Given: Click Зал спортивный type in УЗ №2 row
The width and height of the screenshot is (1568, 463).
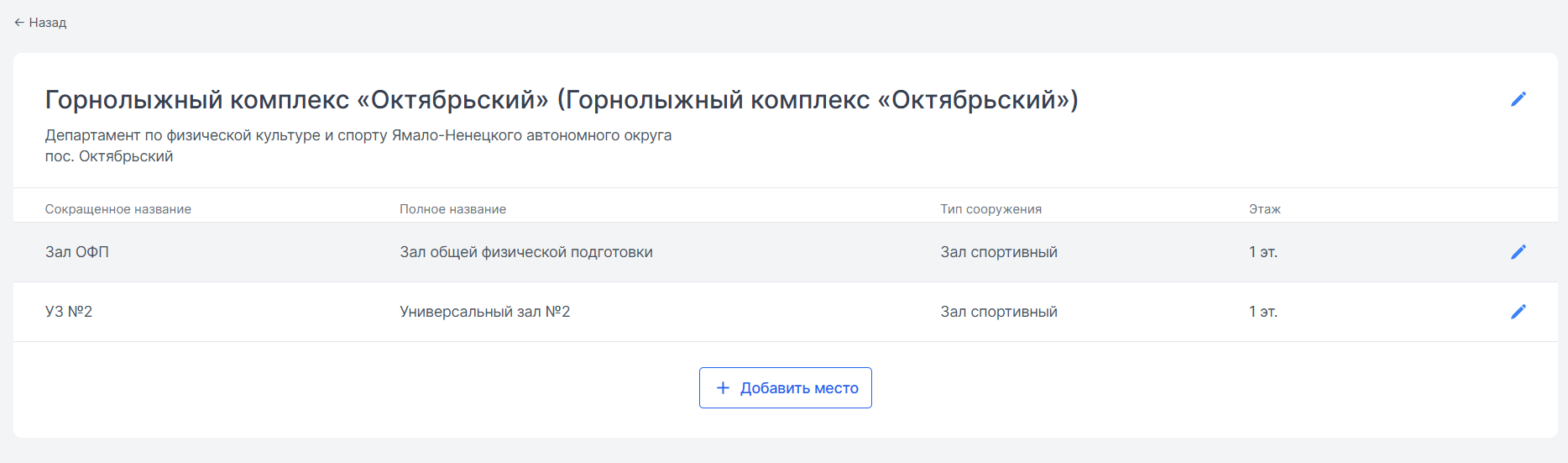Looking at the screenshot, I should click(x=999, y=312).
